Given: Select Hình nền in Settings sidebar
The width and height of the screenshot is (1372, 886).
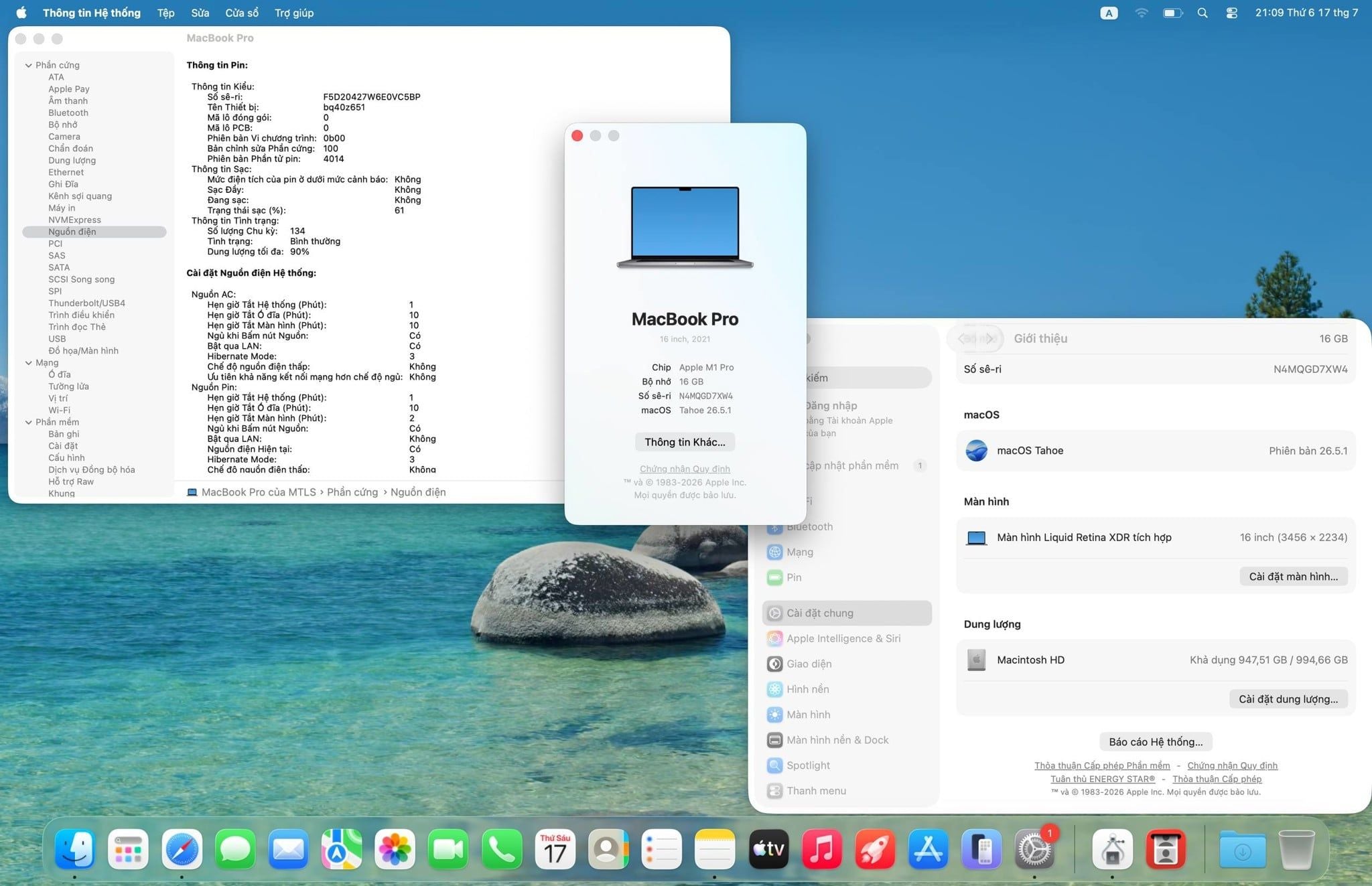Looking at the screenshot, I should [847, 689].
